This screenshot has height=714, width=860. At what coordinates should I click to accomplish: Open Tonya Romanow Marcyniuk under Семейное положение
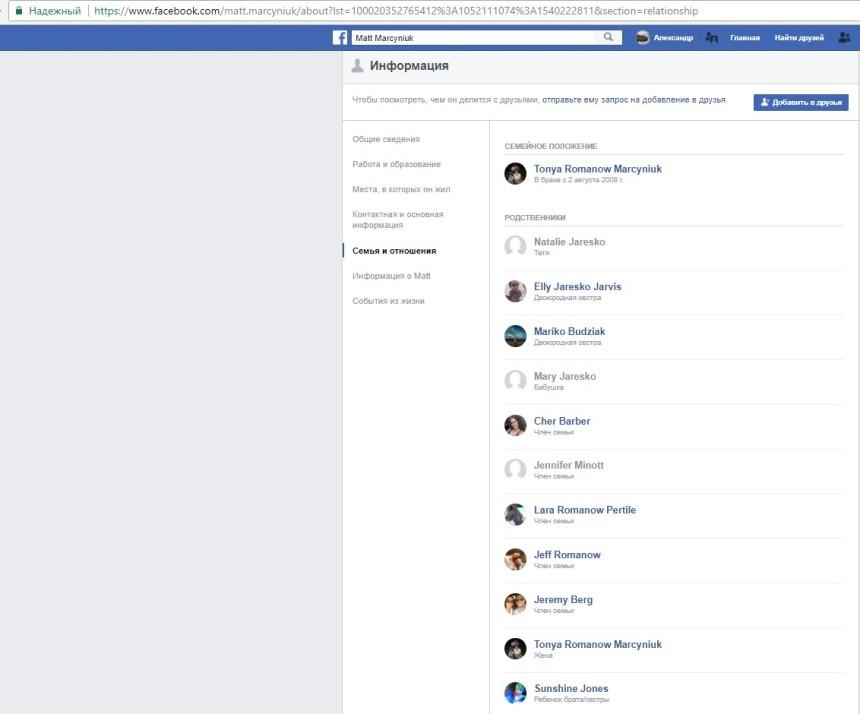coord(598,169)
